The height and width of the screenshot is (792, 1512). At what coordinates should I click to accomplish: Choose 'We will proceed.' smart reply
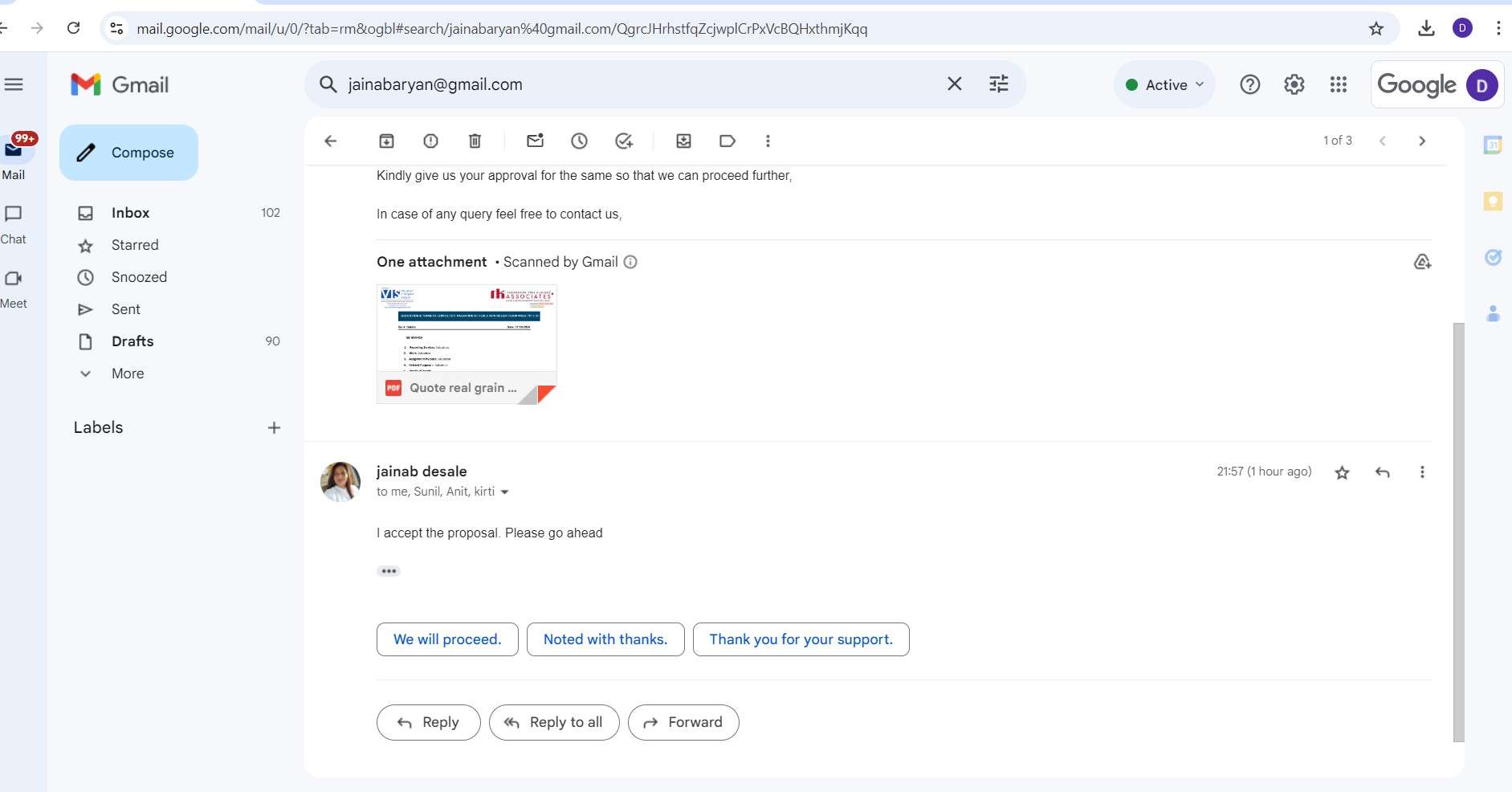pos(447,639)
